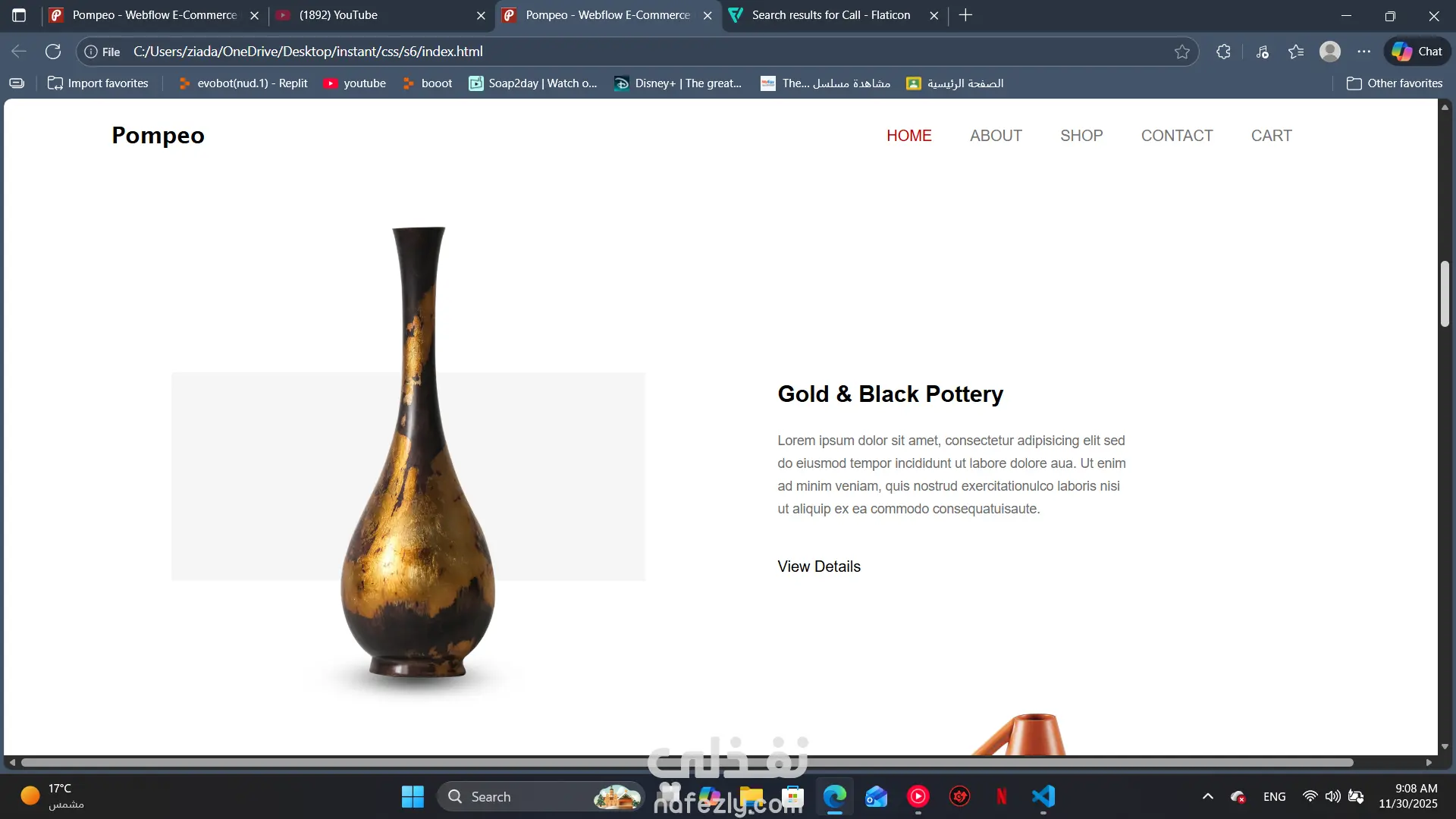This screenshot has height=819, width=1456.
Task: Switch to Flaticon search results tab
Action: tap(830, 15)
